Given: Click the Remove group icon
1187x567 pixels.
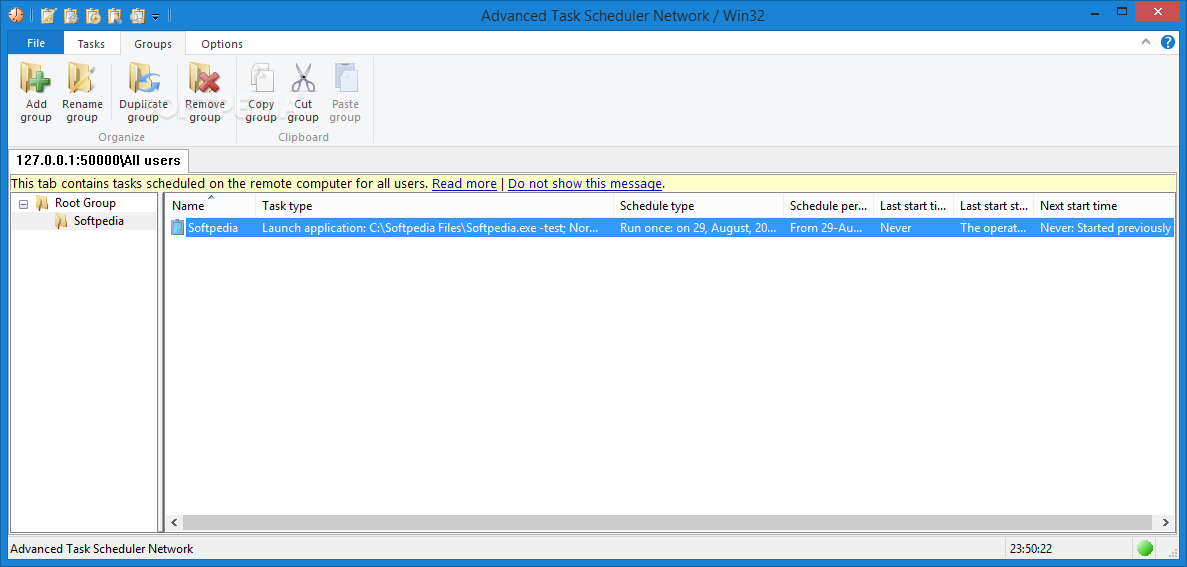Looking at the screenshot, I should 204,78.
